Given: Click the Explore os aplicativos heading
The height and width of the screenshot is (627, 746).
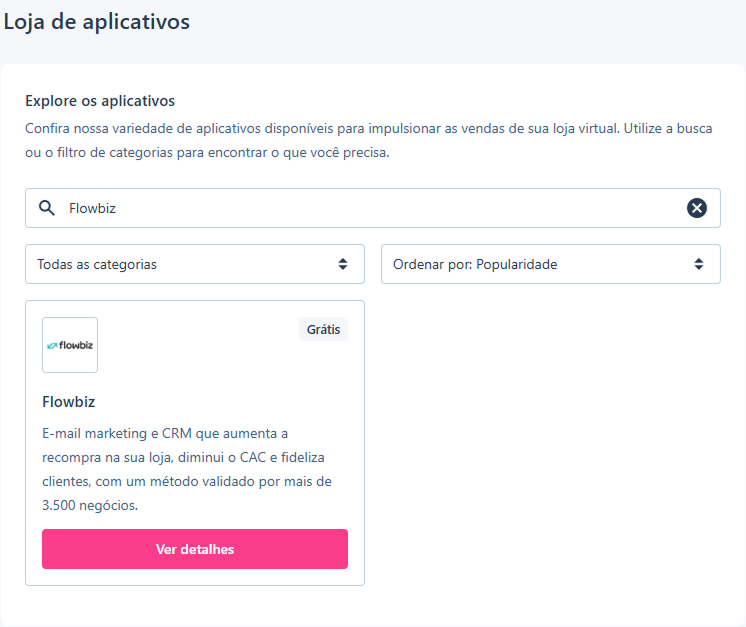Looking at the screenshot, I should [100, 101].
